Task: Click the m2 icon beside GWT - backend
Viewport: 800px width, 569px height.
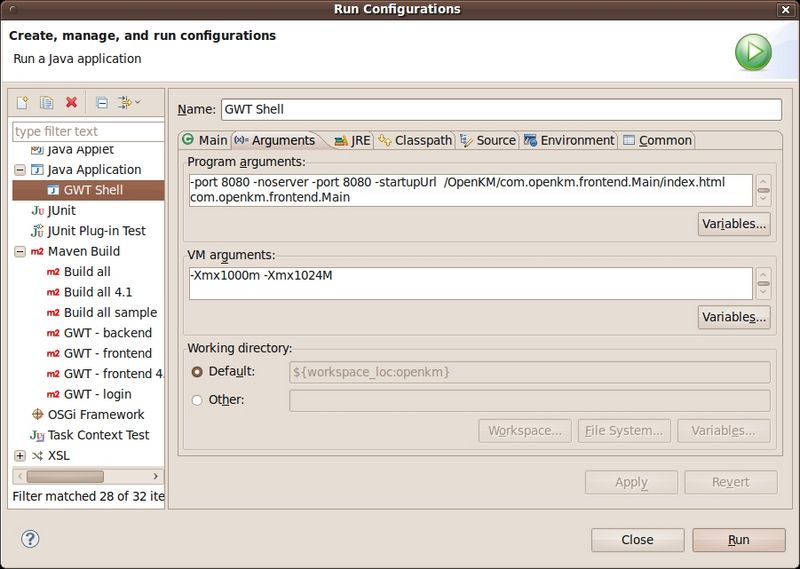Action: point(53,333)
